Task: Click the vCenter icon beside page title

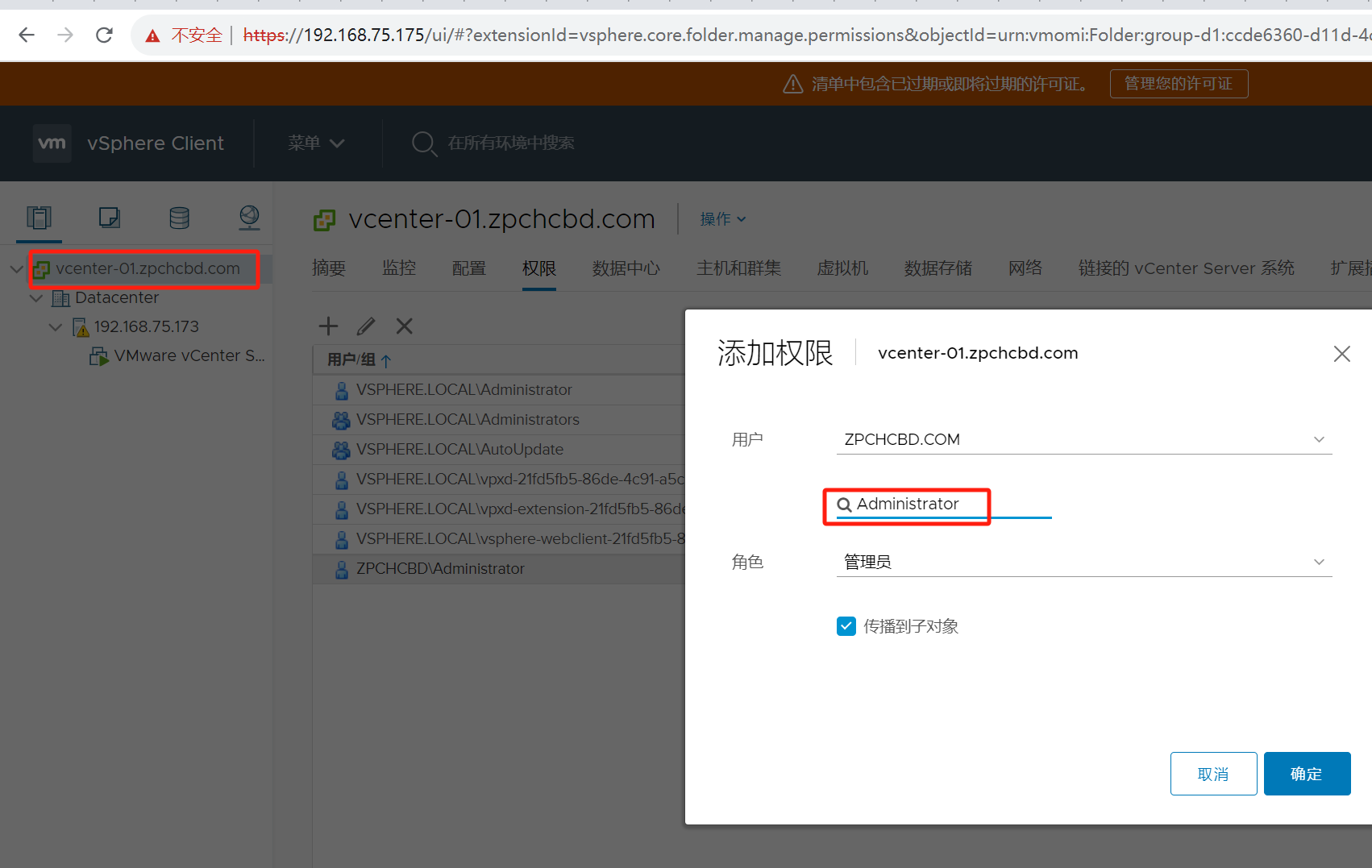Action: point(324,219)
